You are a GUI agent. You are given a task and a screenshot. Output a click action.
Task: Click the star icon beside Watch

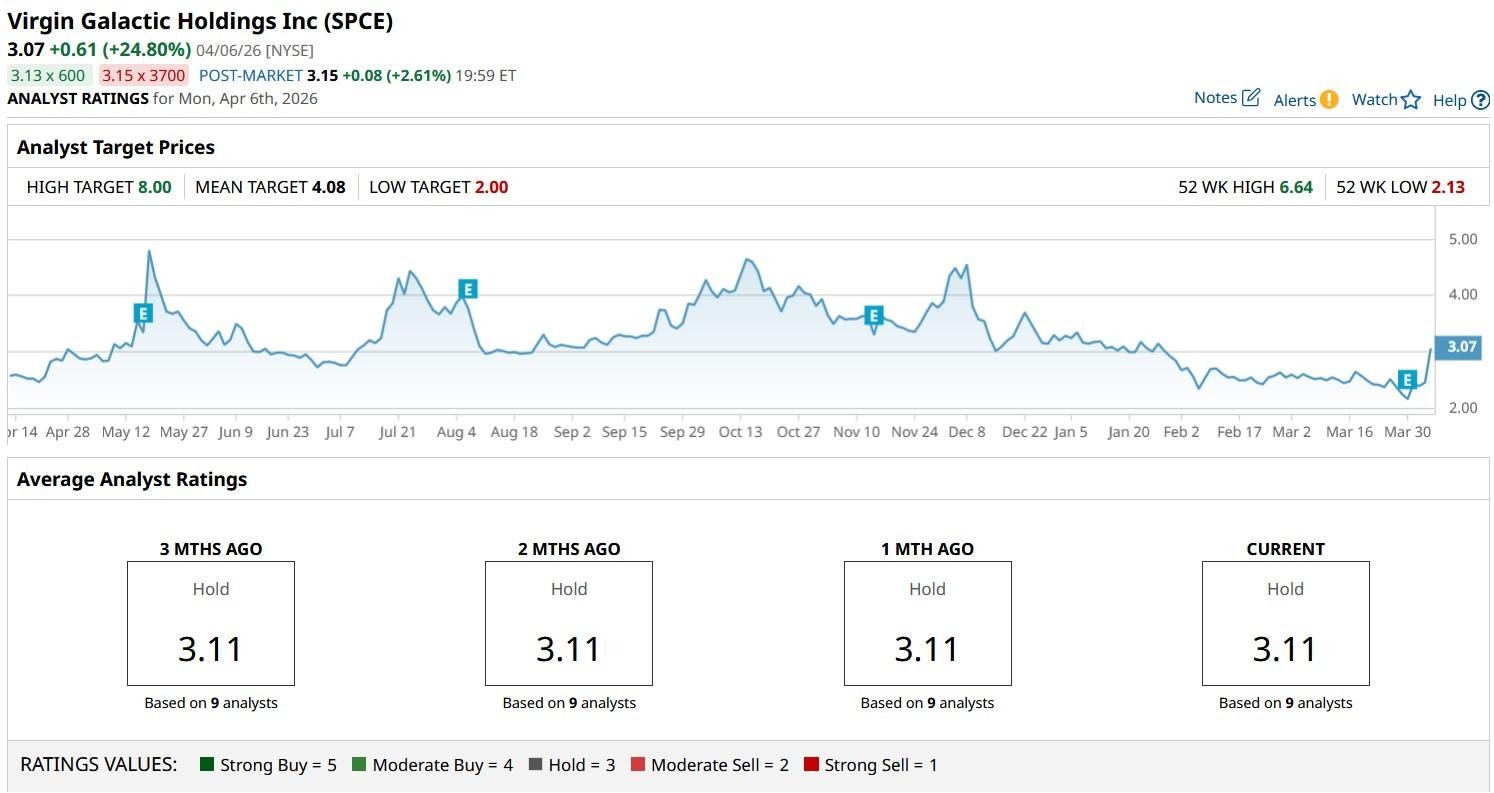pyautogui.click(x=1411, y=99)
